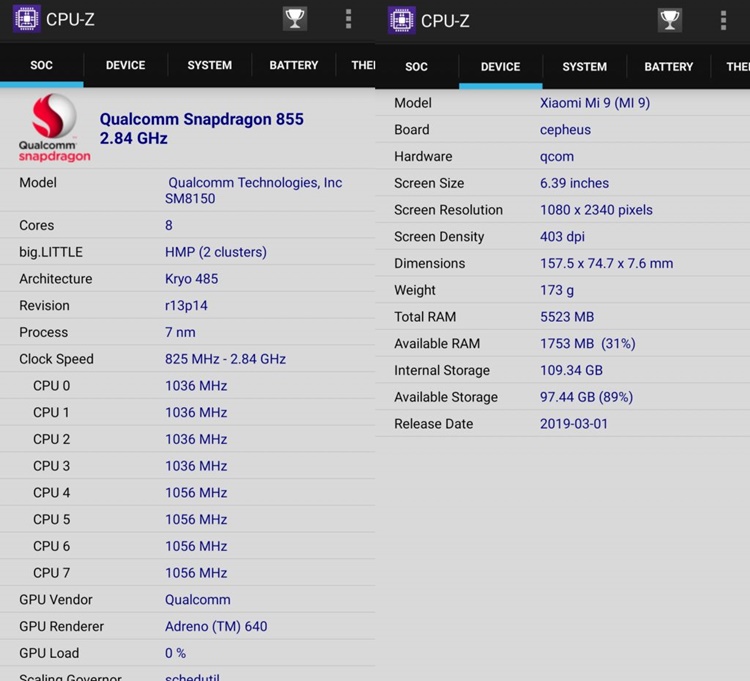Tap Screen Size value '6.39 inches'
Screen dimensions: 750x681
[574, 183]
